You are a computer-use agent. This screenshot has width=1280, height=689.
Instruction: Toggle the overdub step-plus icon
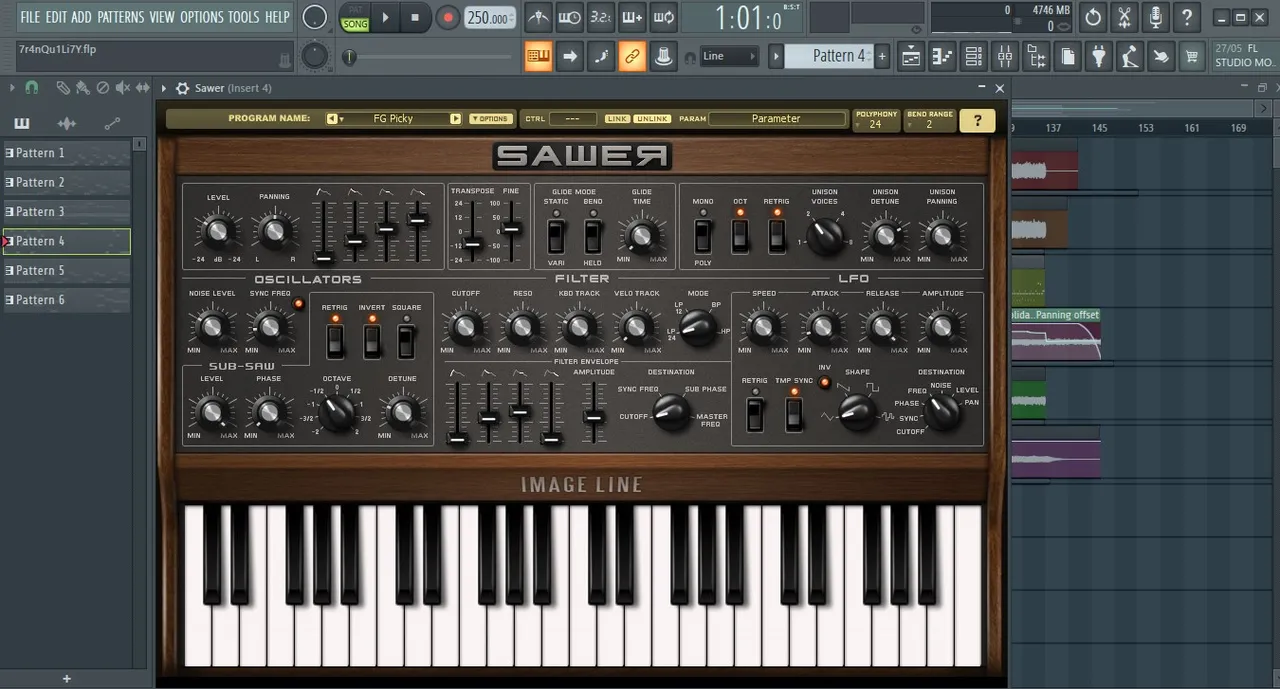click(632, 17)
